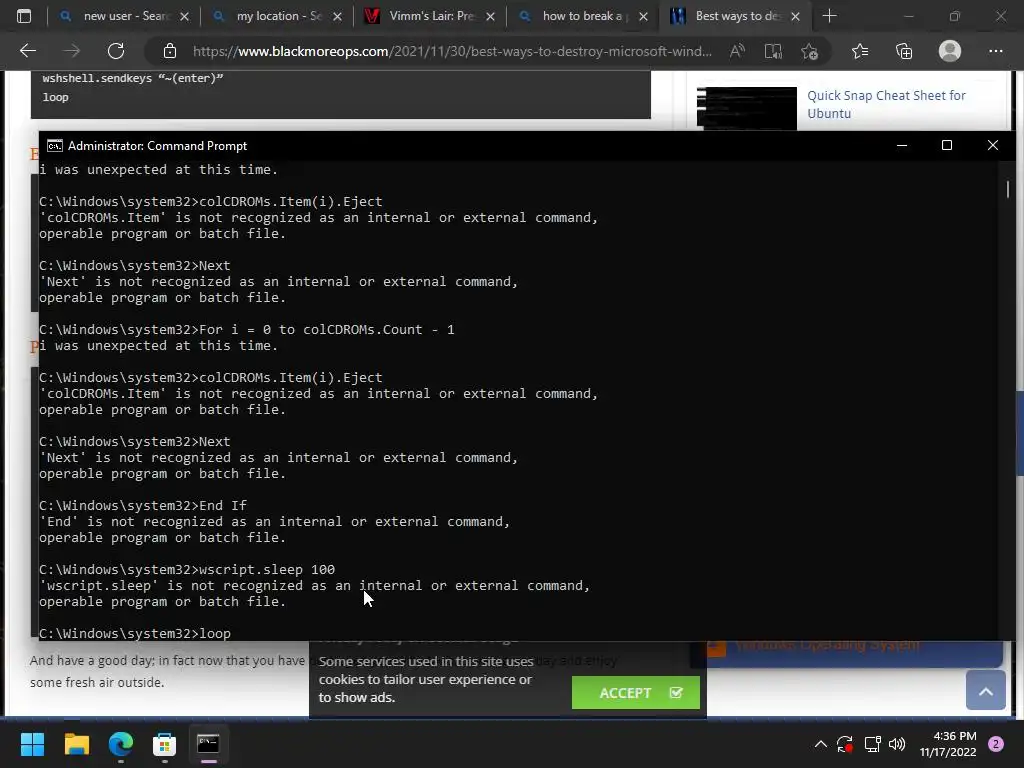This screenshot has width=1024, height=768.
Task: Click the scroll-to-top arrow button
Action: (985, 691)
